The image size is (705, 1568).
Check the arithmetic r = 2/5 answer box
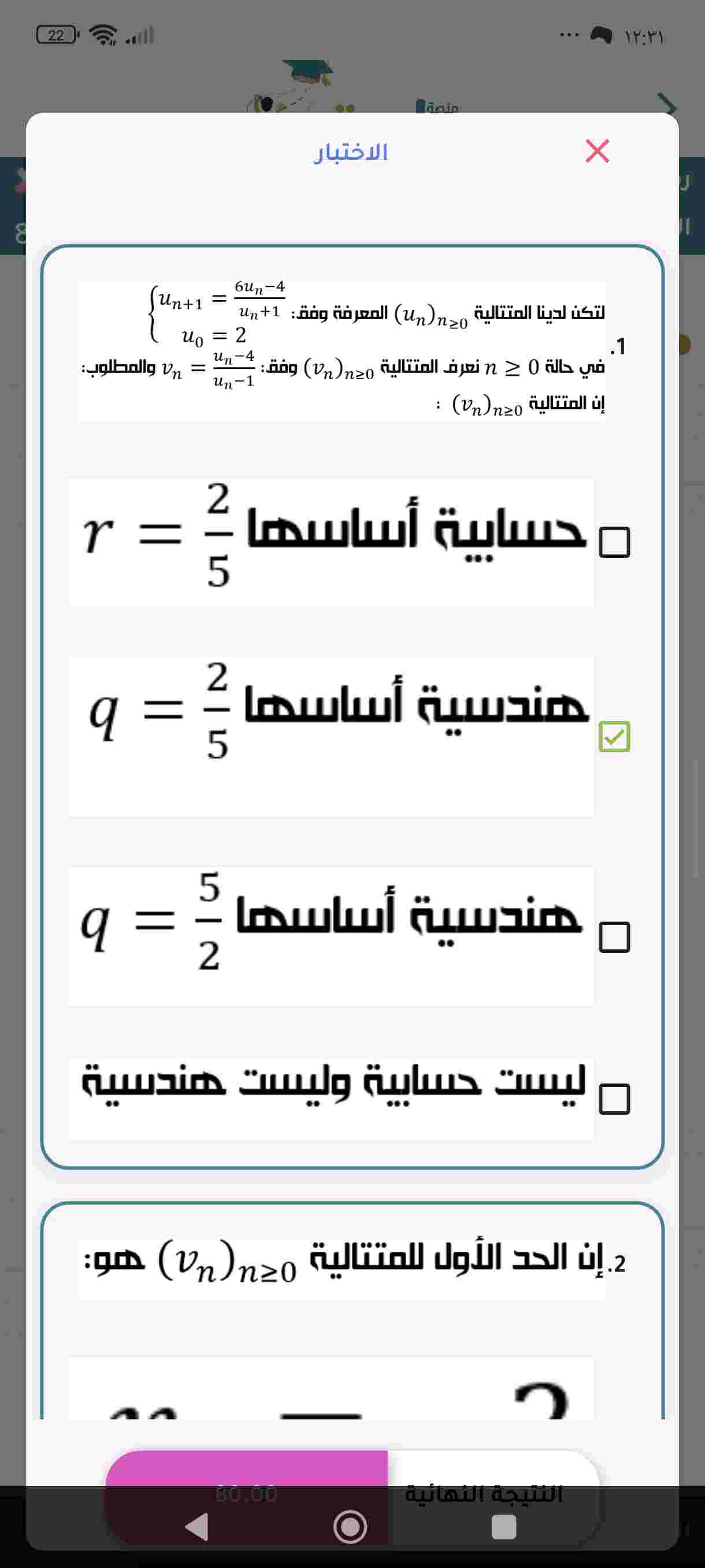[614, 542]
